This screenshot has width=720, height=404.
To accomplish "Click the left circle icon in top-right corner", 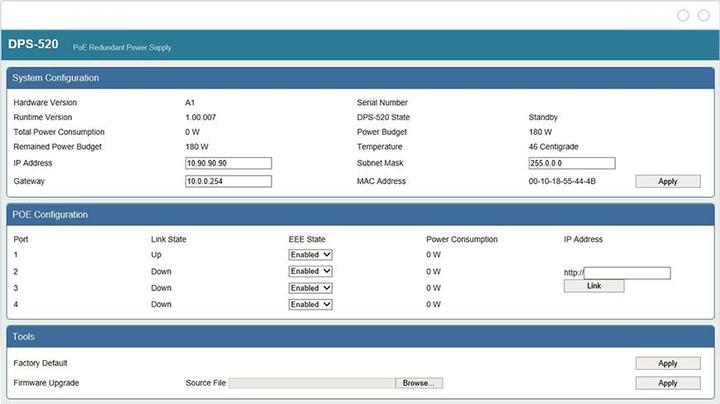I will point(683,15).
